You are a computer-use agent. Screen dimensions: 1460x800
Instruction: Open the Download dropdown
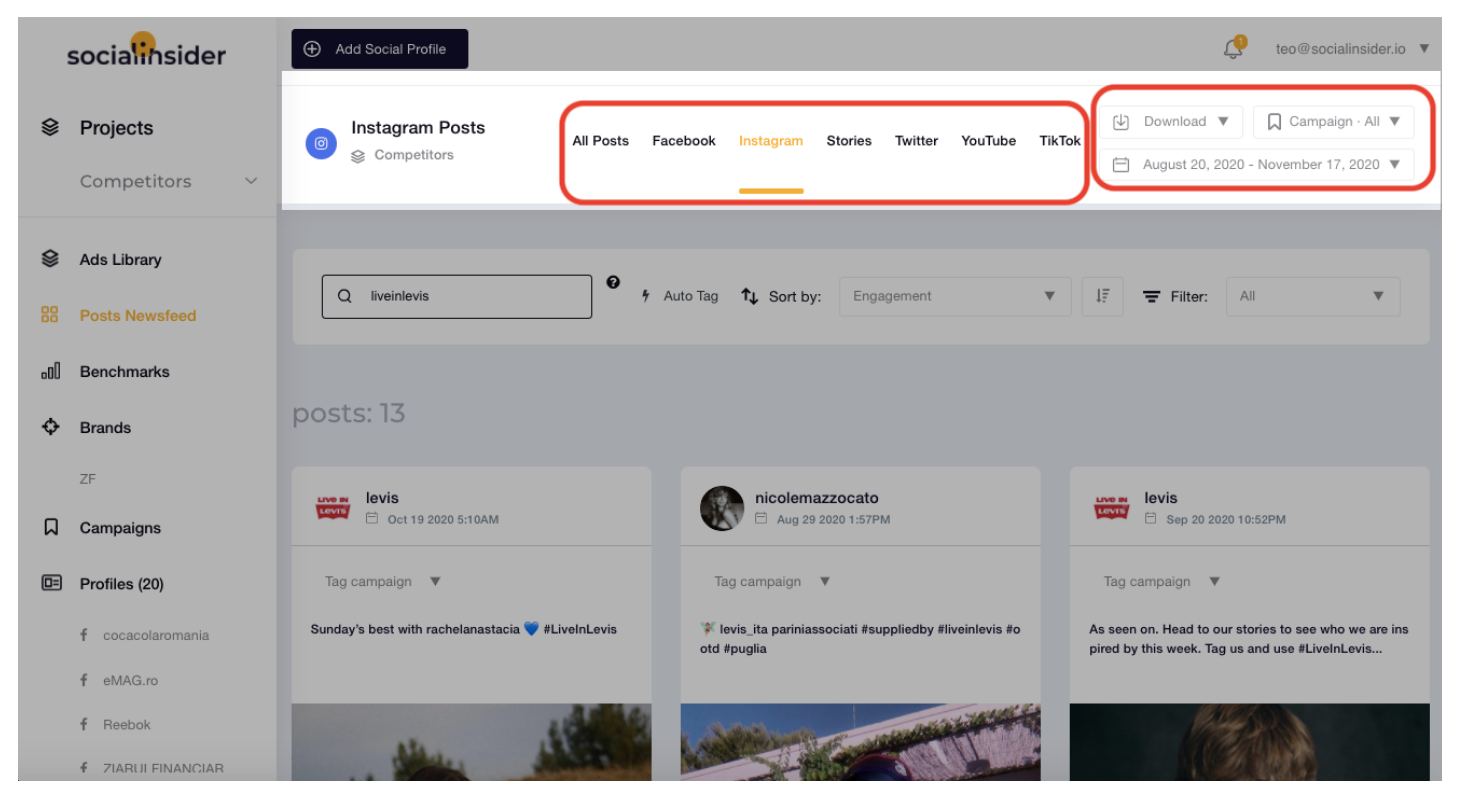click(1171, 122)
